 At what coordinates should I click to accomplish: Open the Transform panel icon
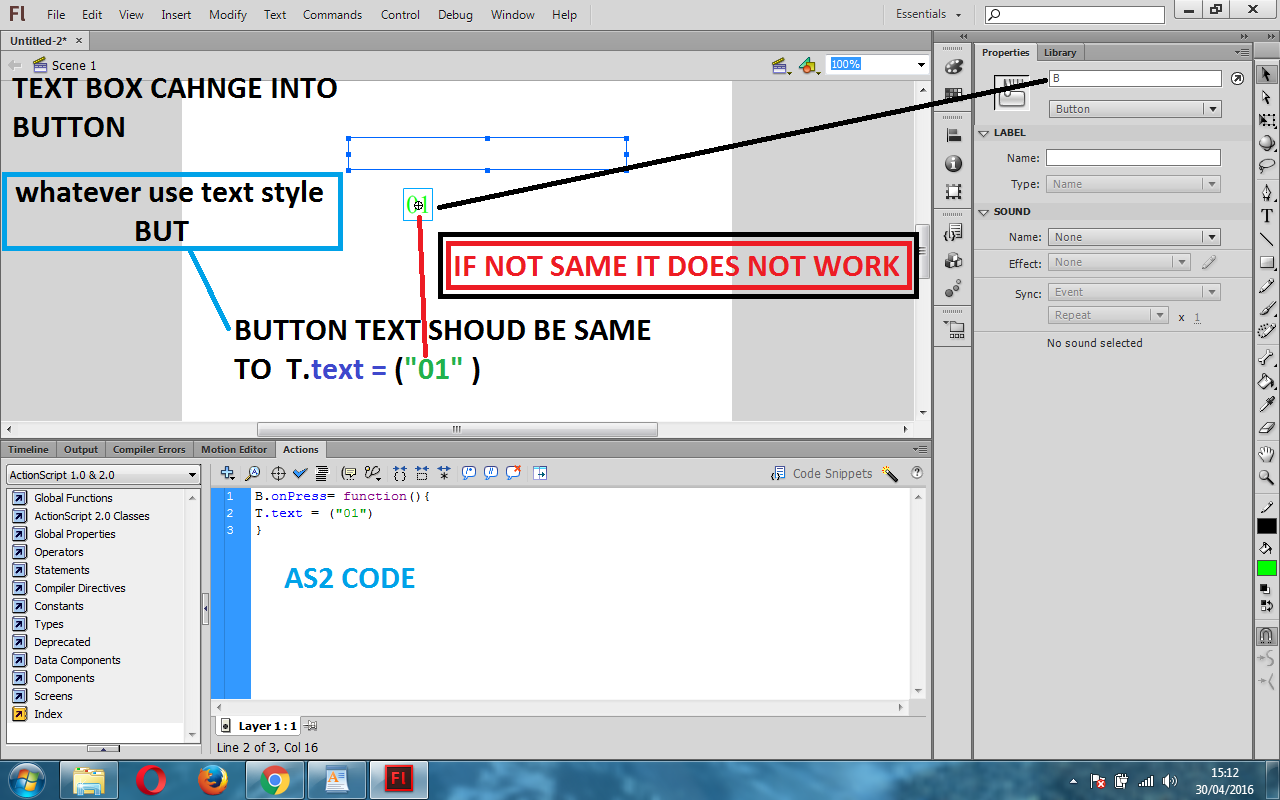click(x=953, y=192)
